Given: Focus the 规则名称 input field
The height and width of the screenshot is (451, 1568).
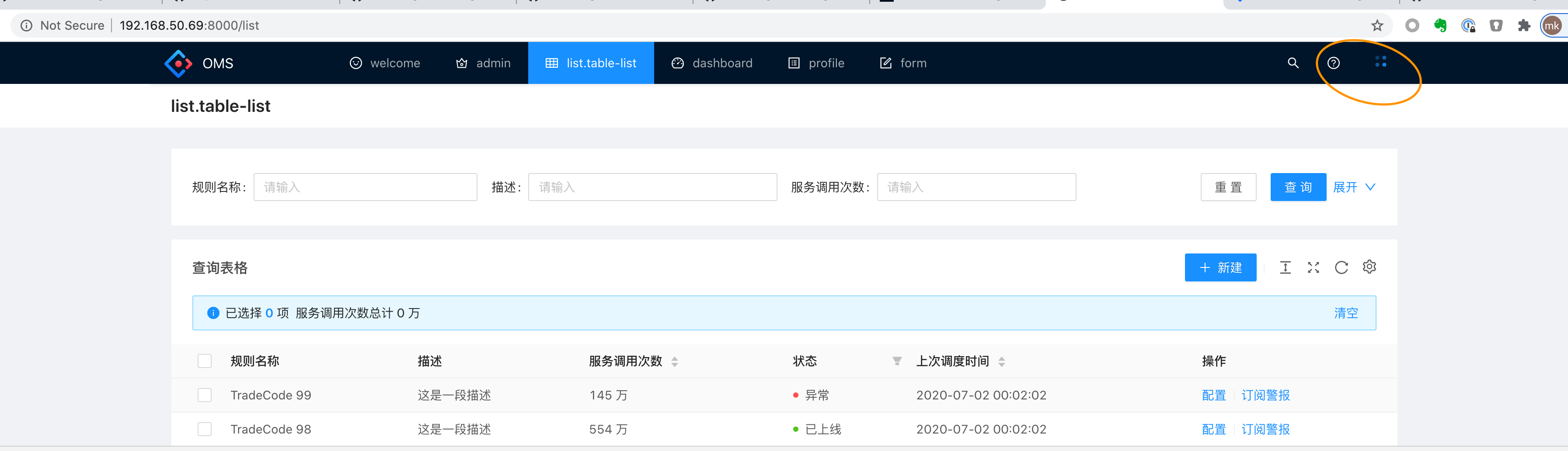Looking at the screenshot, I should point(365,187).
